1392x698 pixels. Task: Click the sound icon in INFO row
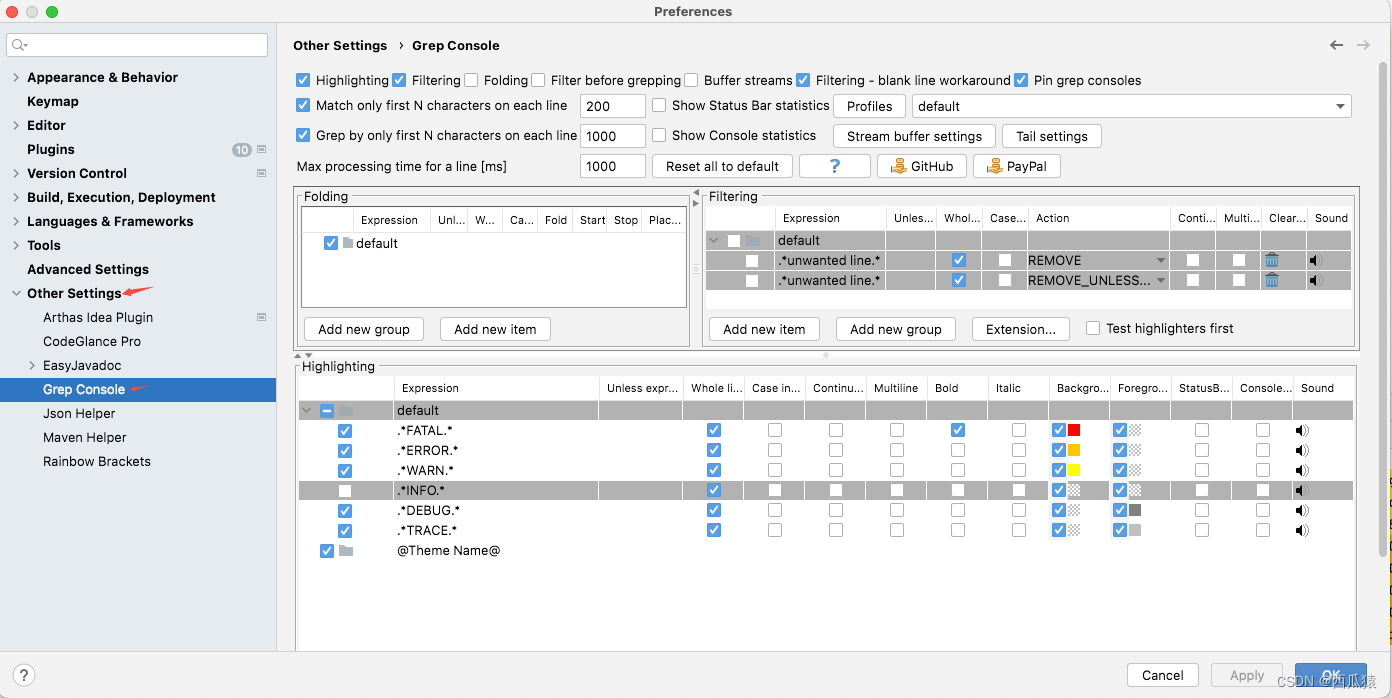[1302, 491]
